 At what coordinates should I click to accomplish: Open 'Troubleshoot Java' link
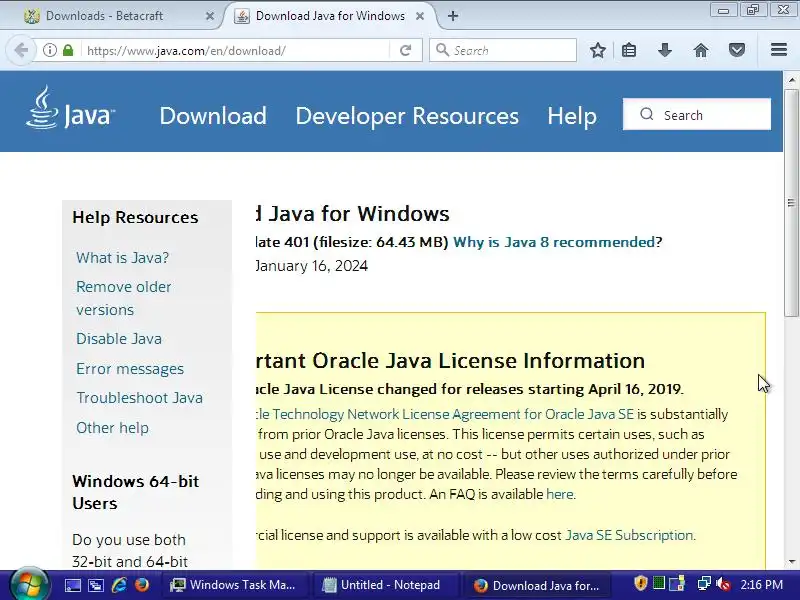(140, 398)
